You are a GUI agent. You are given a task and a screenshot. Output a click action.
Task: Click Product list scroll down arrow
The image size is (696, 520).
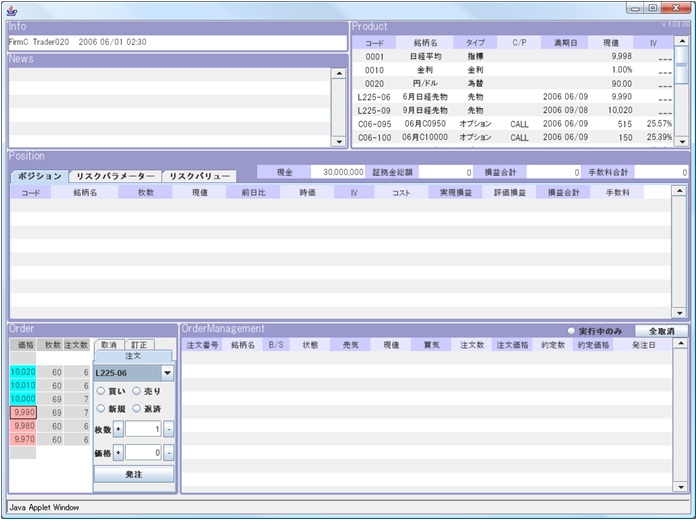681,142
